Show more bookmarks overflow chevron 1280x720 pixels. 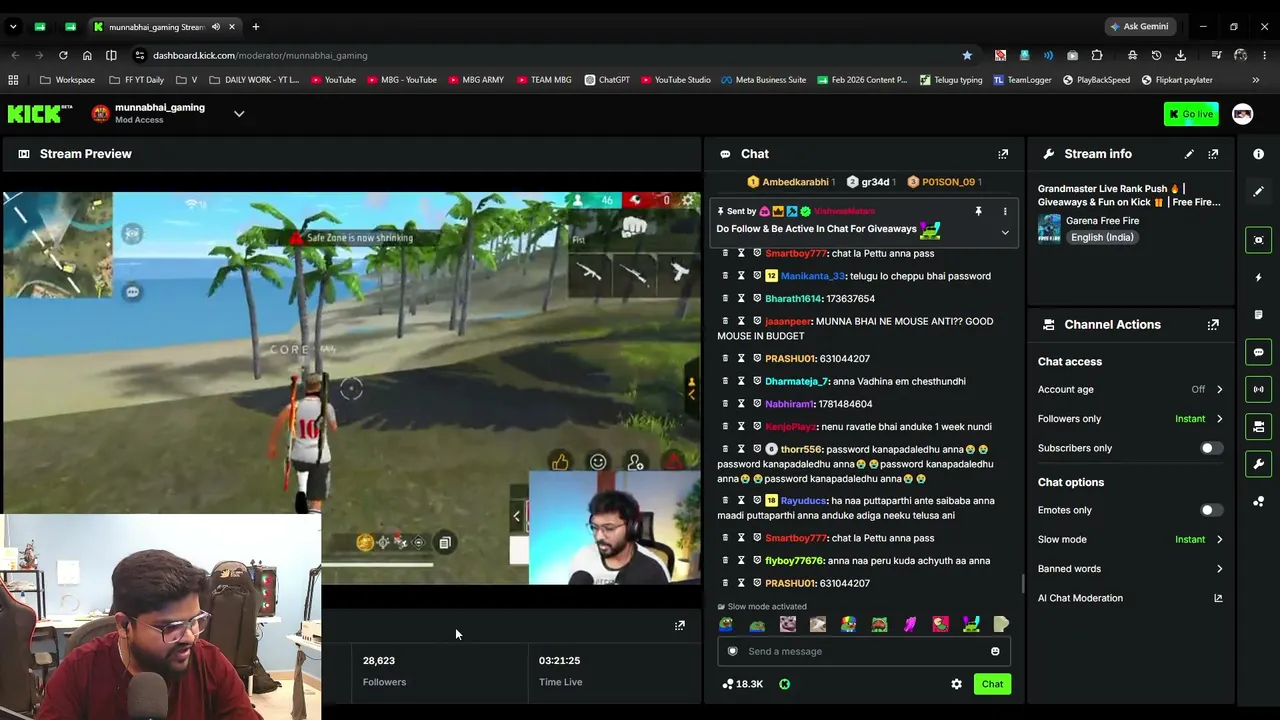pos(1256,80)
